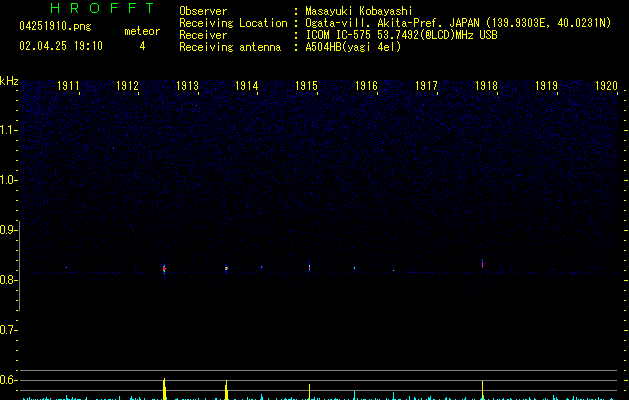The image size is (629, 400).
Task: Click the 1913 time axis label
Action: tap(187, 86)
